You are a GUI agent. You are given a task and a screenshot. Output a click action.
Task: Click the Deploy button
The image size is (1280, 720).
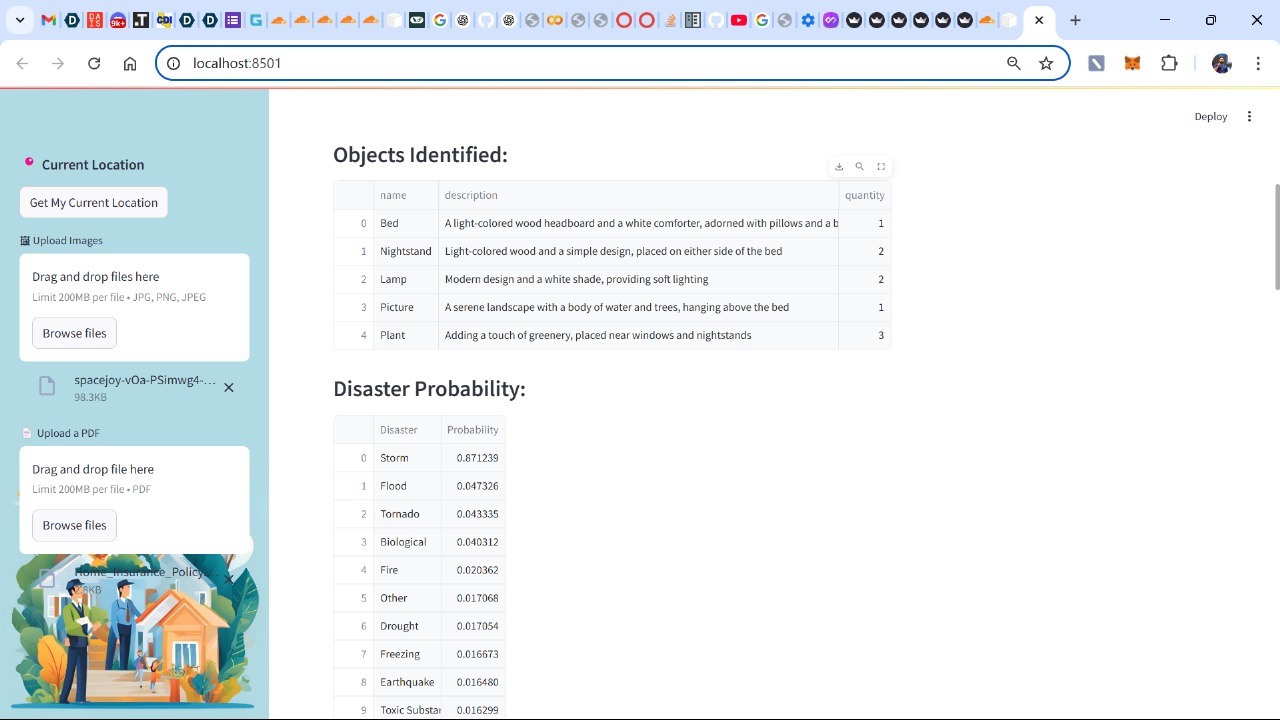1210,117
